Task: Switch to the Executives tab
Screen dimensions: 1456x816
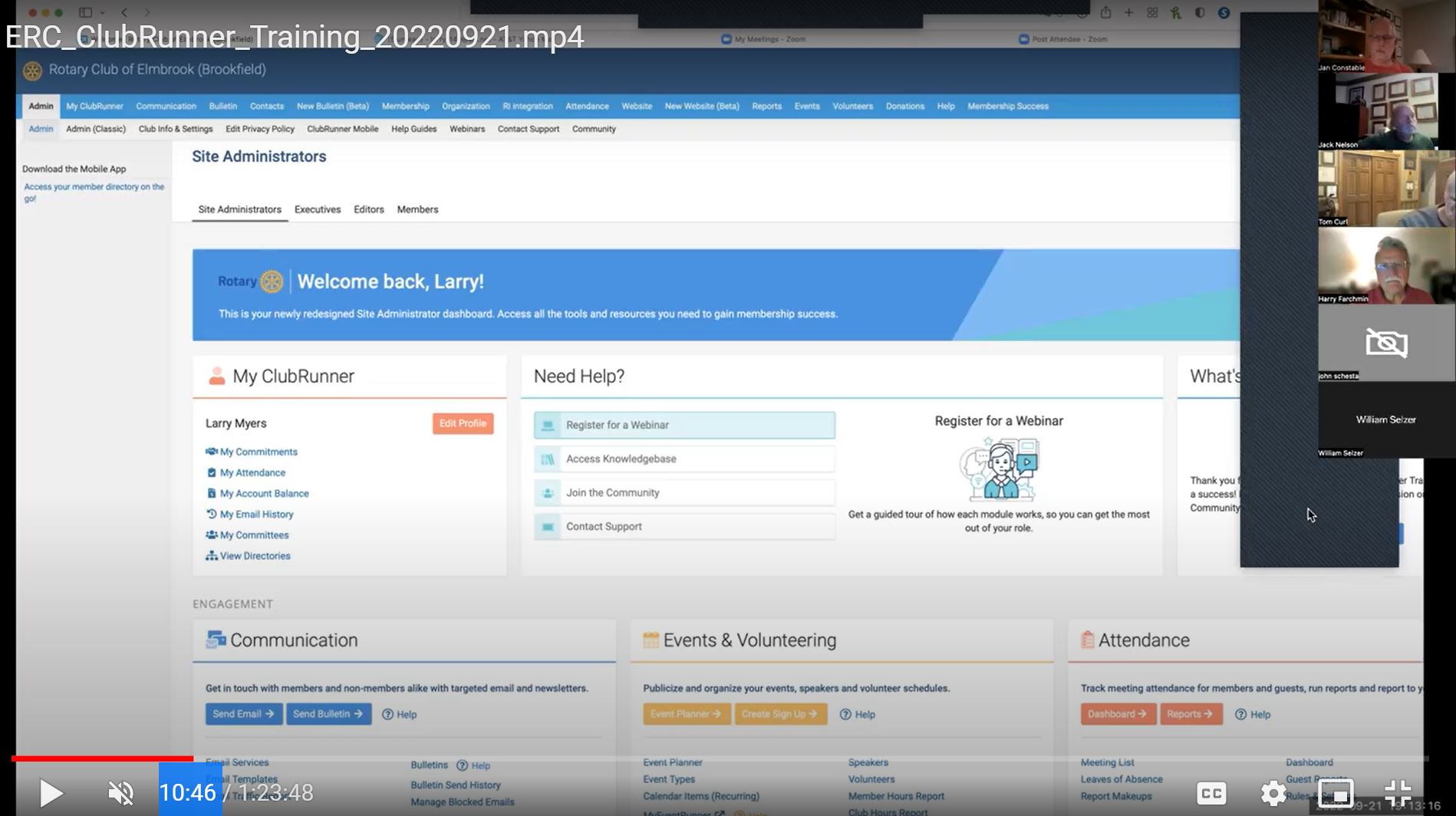Action: coord(317,209)
